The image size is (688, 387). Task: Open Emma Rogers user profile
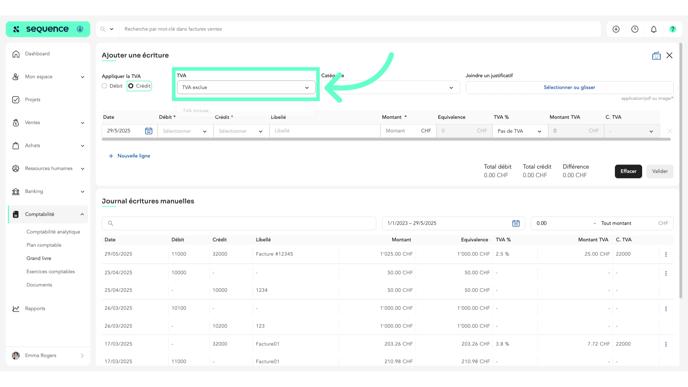tap(48, 355)
